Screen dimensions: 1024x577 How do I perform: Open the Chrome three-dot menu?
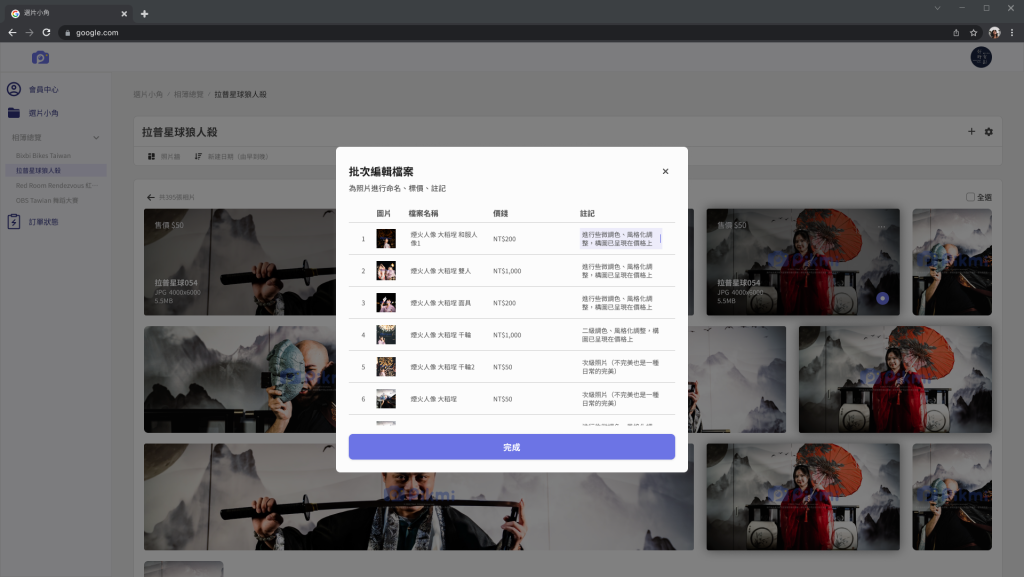pos(1011,32)
